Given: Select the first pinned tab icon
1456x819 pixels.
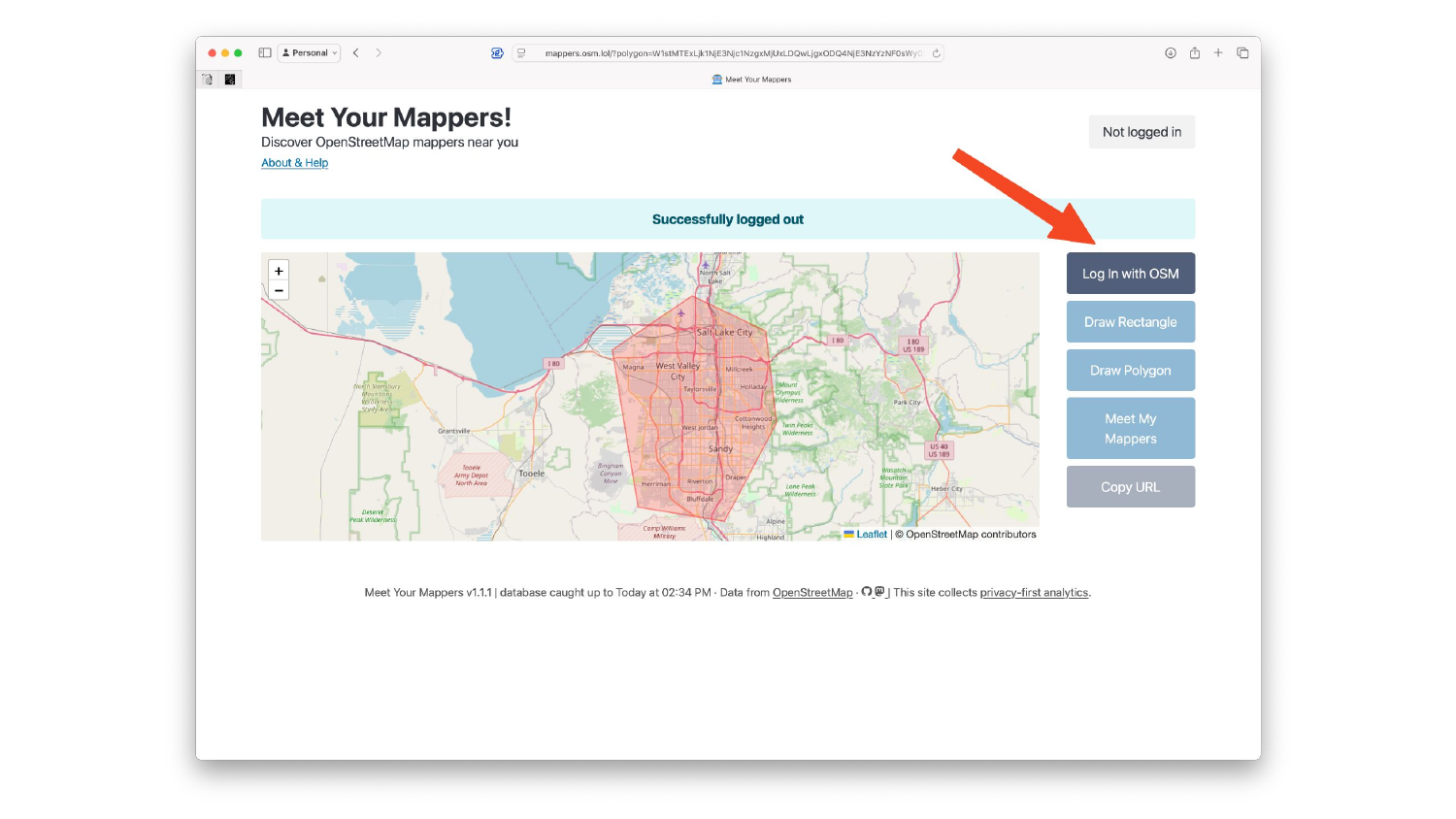Looking at the screenshot, I should (207, 80).
